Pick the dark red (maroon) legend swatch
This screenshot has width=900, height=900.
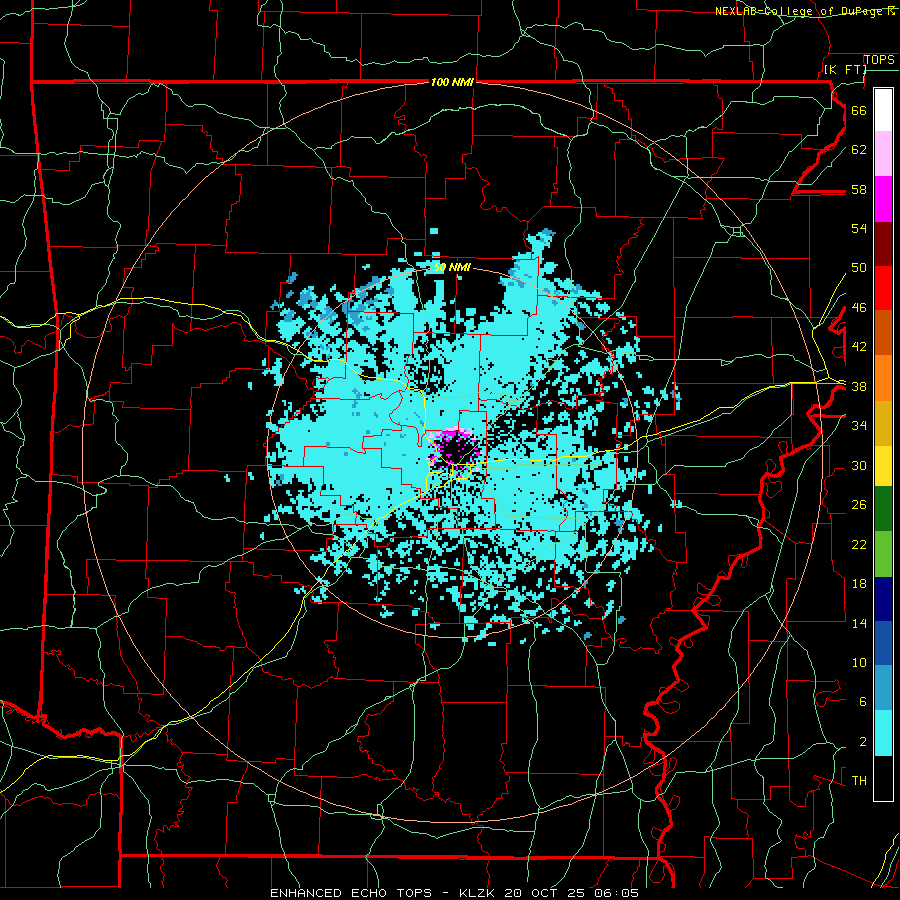[x=883, y=244]
